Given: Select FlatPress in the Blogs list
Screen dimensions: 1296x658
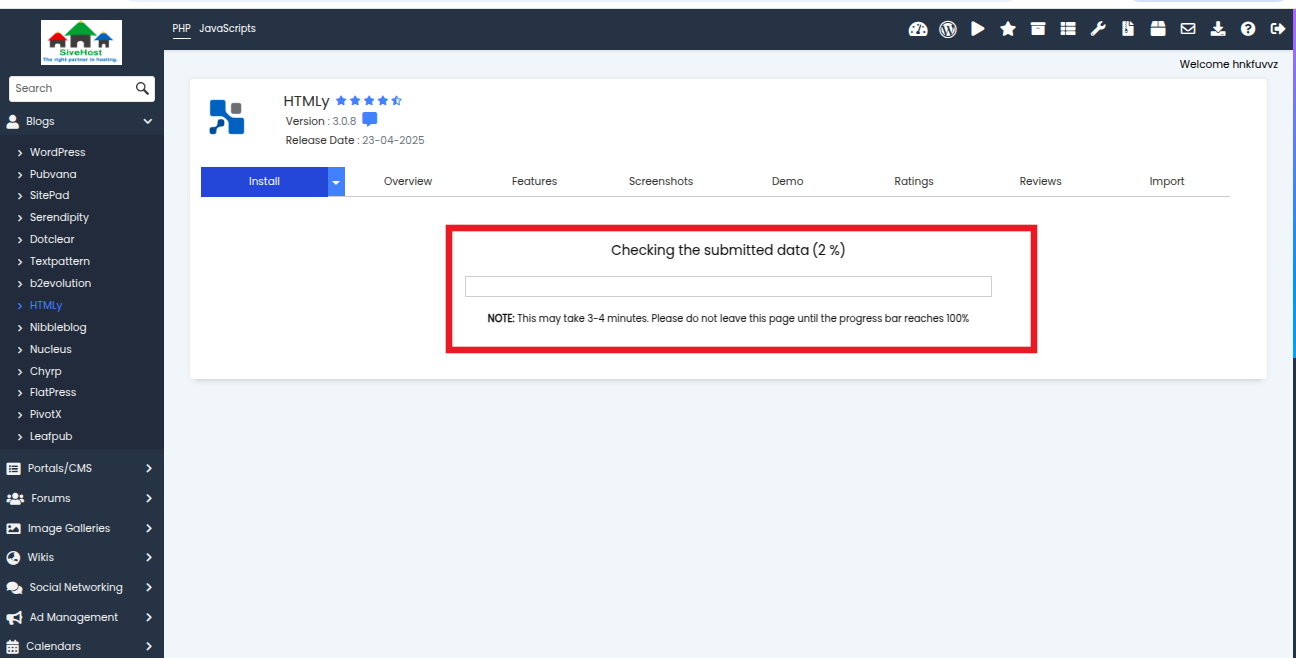Looking at the screenshot, I should pyautogui.click(x=53, y=392).
